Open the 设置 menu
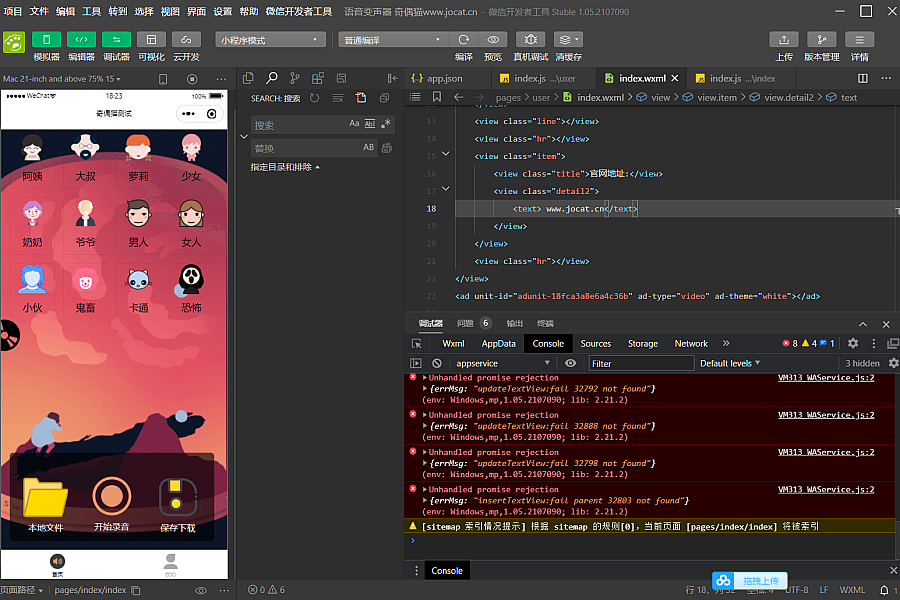This screenshot has height=600, width=900. [223, 11]
